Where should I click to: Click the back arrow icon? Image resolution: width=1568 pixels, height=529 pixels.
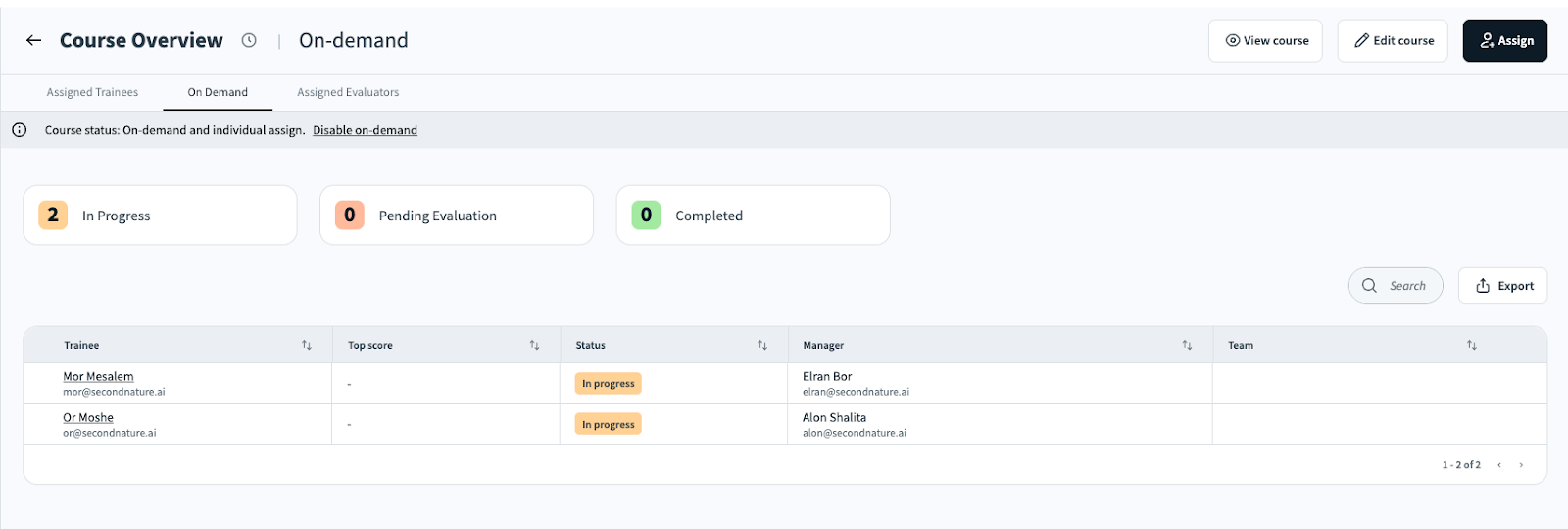pyautogui.click(x=34, y=40)
